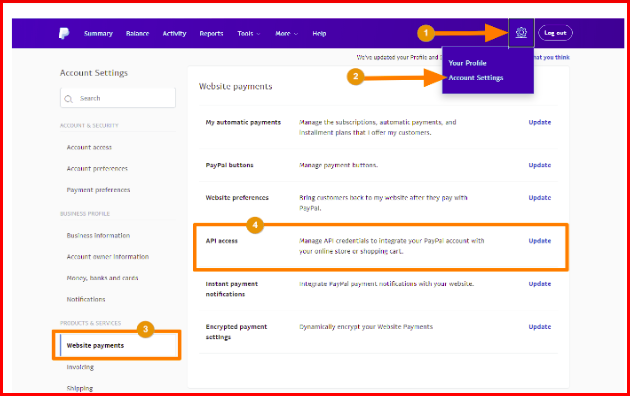Open Shipping settings
630x397 pixels.
[80, 388]
